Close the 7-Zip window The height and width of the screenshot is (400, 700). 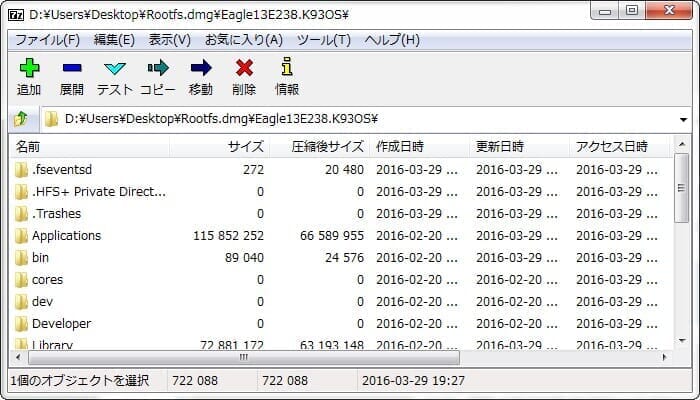tap(669, 11)
